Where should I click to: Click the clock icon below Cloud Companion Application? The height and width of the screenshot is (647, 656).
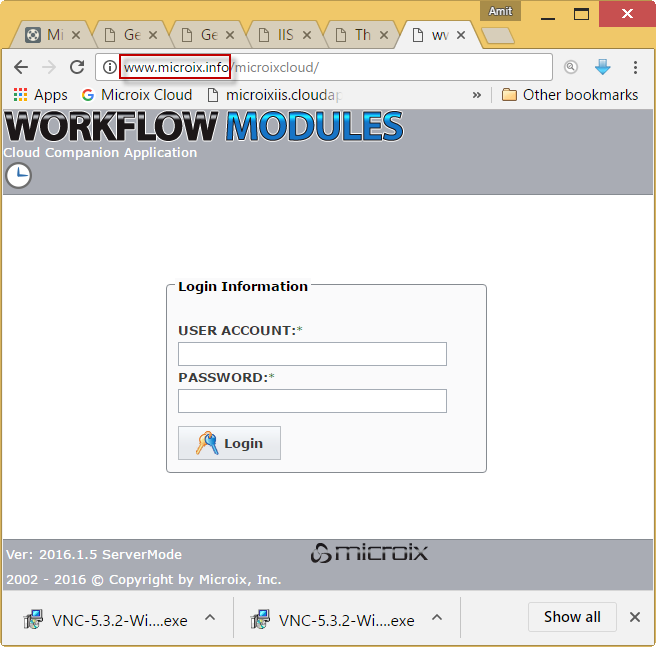pos(19,176)
